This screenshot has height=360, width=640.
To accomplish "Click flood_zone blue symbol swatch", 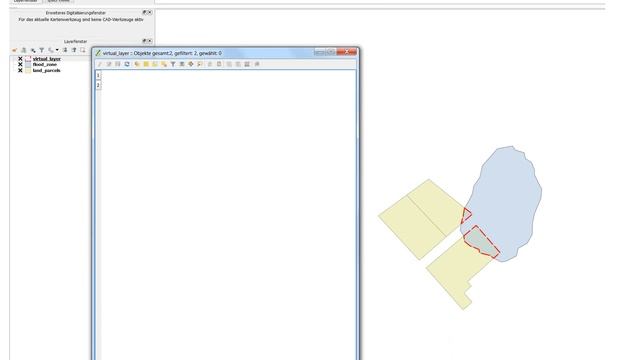I will pos(28,64).
